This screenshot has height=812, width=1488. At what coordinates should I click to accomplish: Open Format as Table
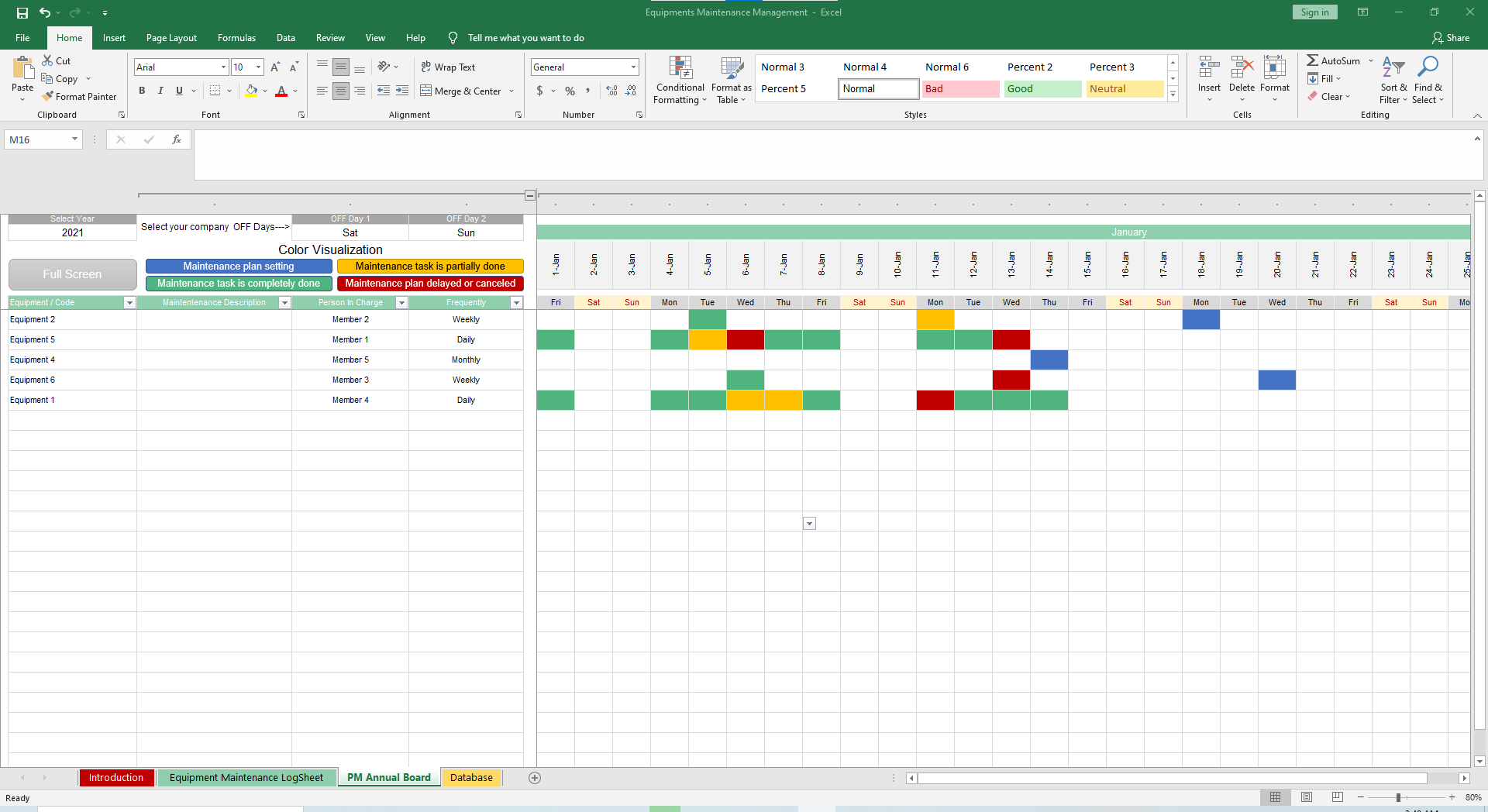tap(732, 80)
